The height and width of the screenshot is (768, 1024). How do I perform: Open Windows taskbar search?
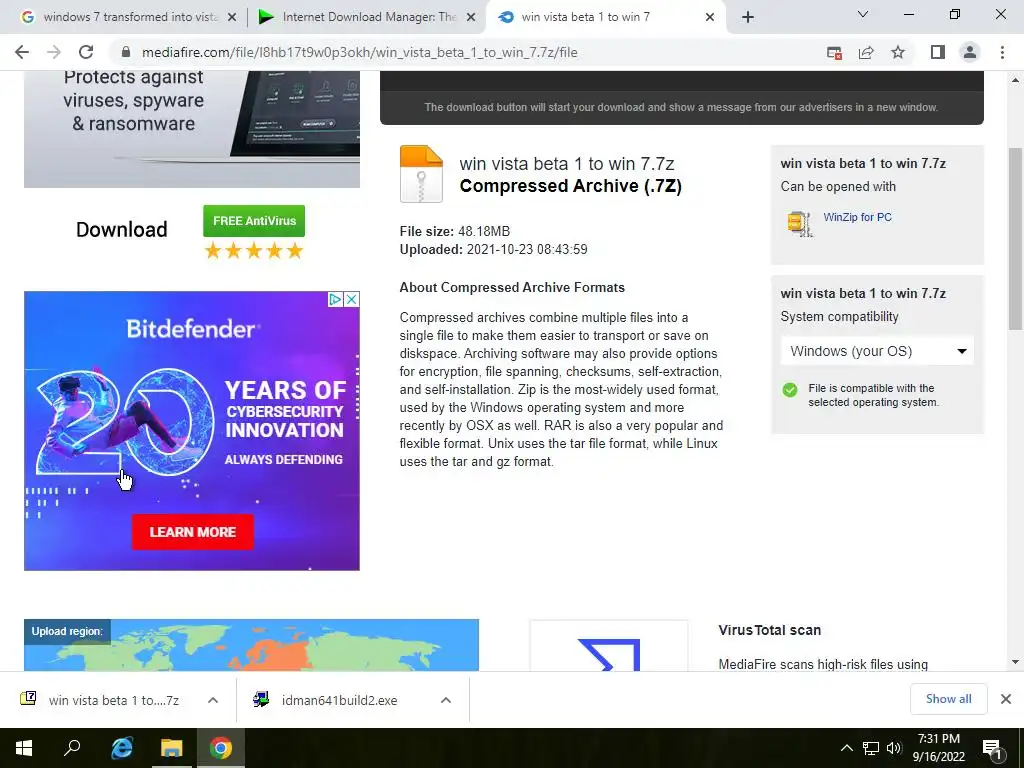click(x=72, y=748)
